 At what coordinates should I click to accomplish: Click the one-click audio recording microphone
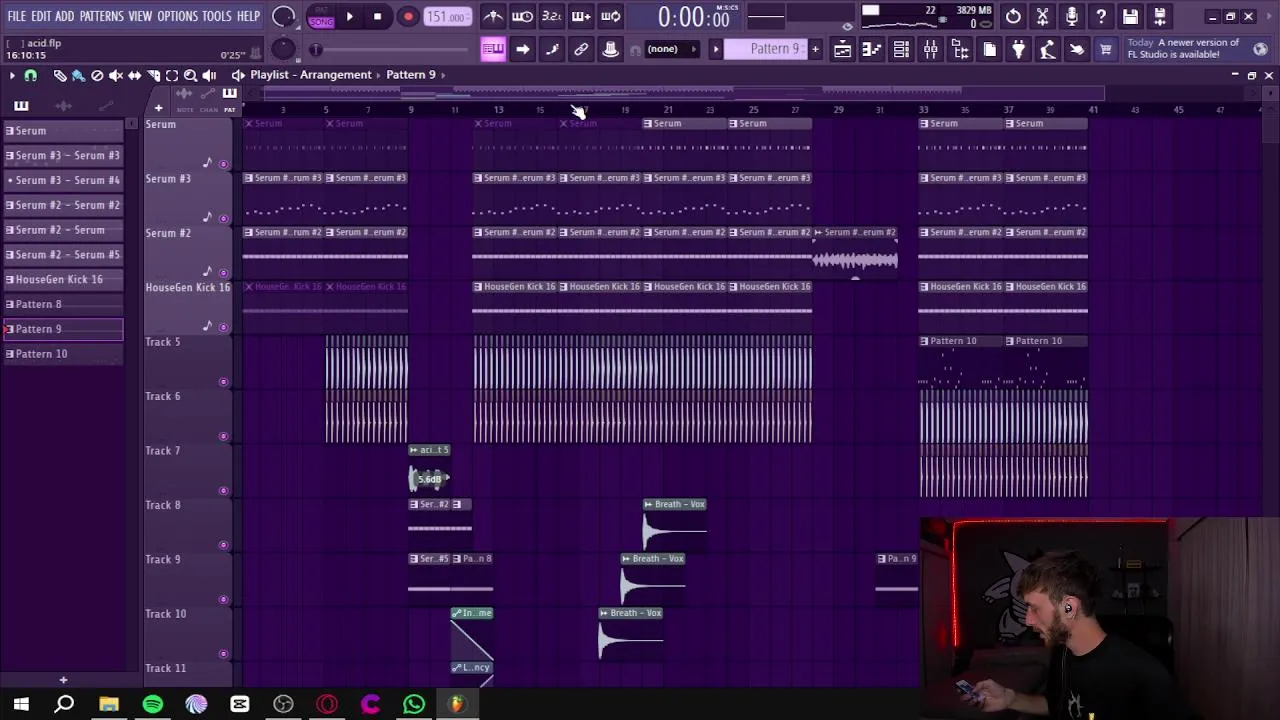tap(1072, 17)
